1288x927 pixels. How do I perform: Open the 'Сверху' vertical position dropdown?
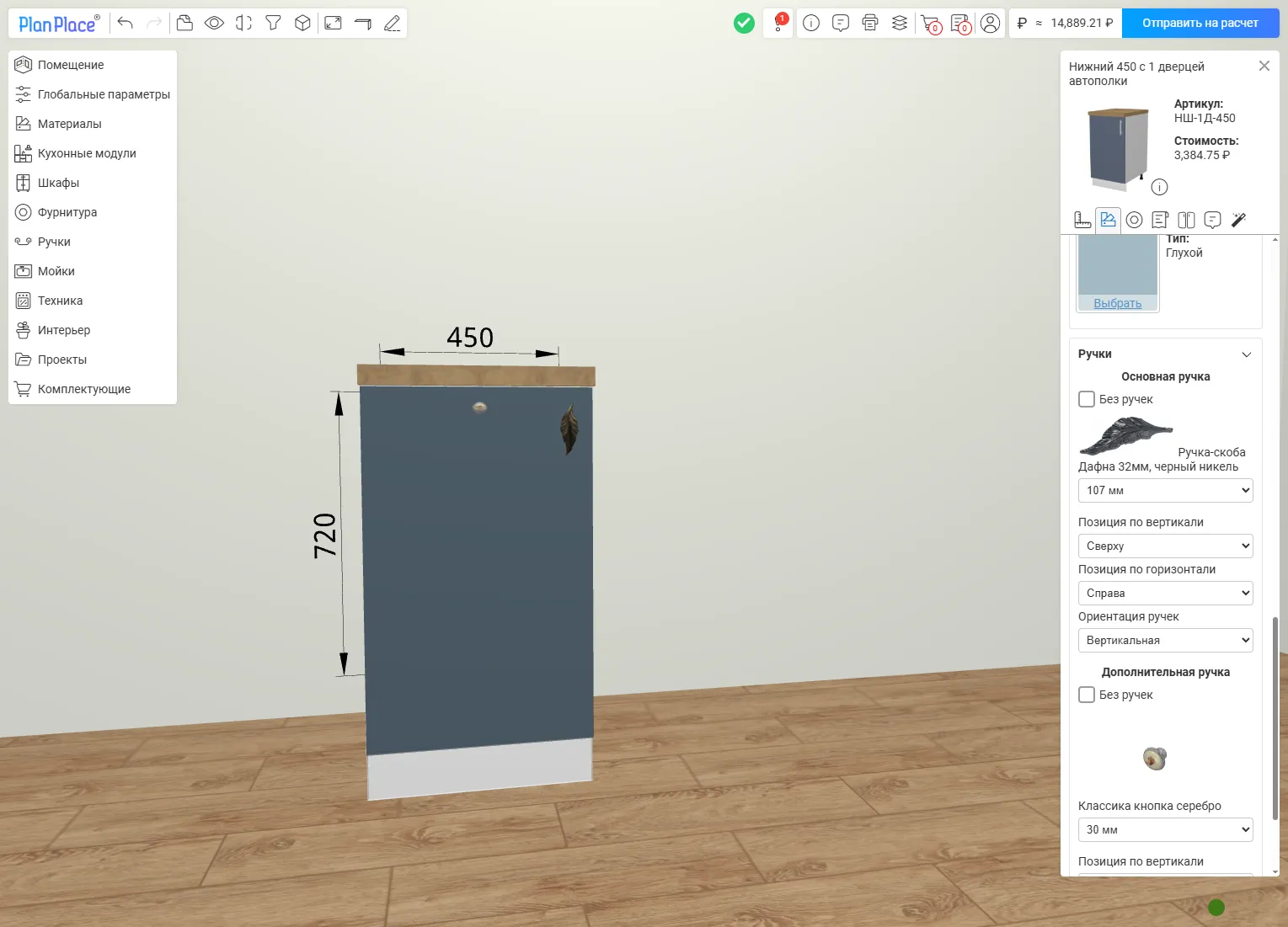pyautogui.click(x=1165, y=546)
